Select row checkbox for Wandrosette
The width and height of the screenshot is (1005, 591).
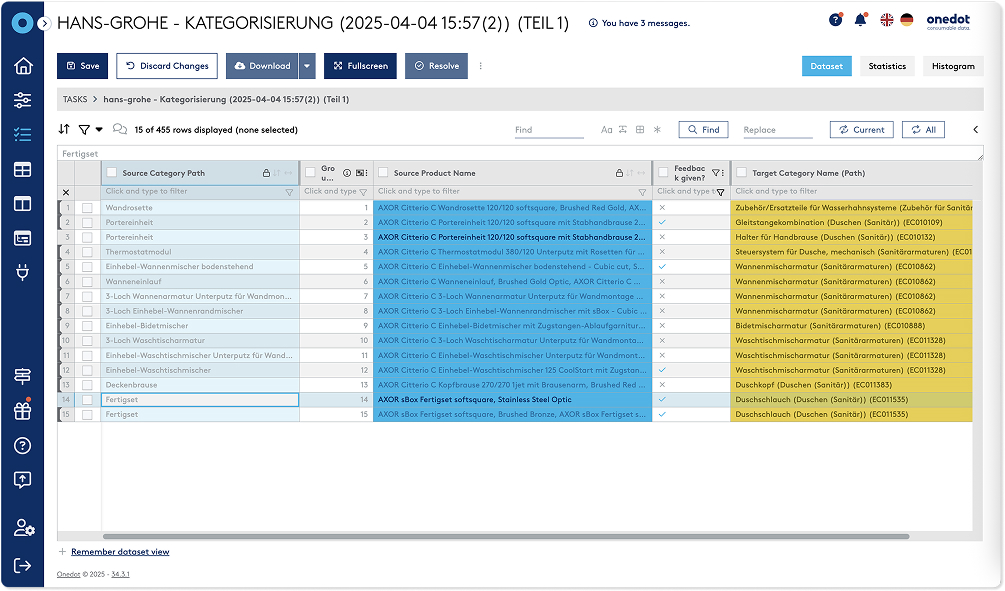(87, 208)
